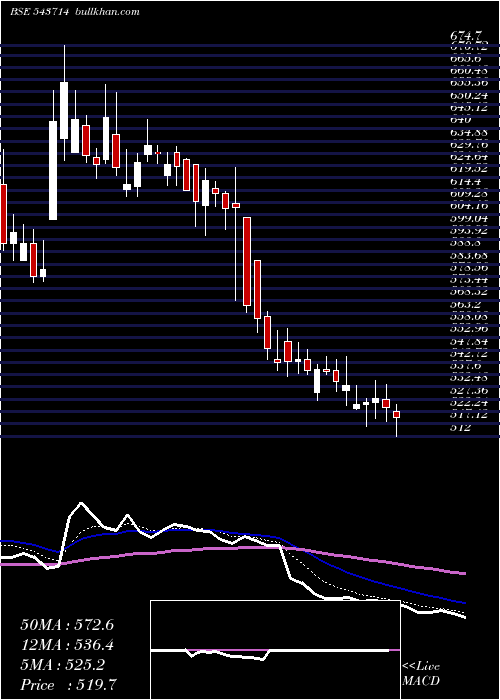500x700 pixels.
Task: Click the 604.16 price axis label
Action: tap(468, 207)
